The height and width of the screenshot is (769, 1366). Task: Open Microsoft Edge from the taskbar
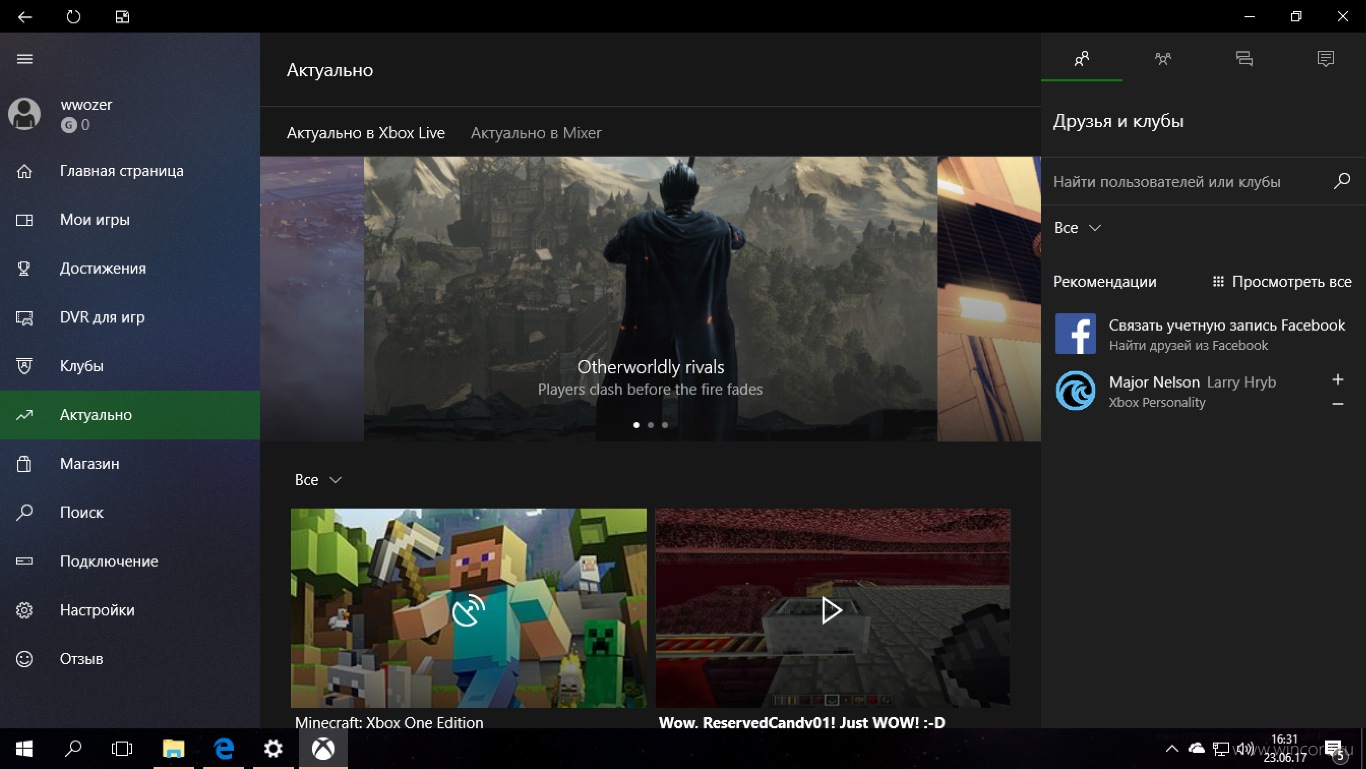[x=224, y=749]
